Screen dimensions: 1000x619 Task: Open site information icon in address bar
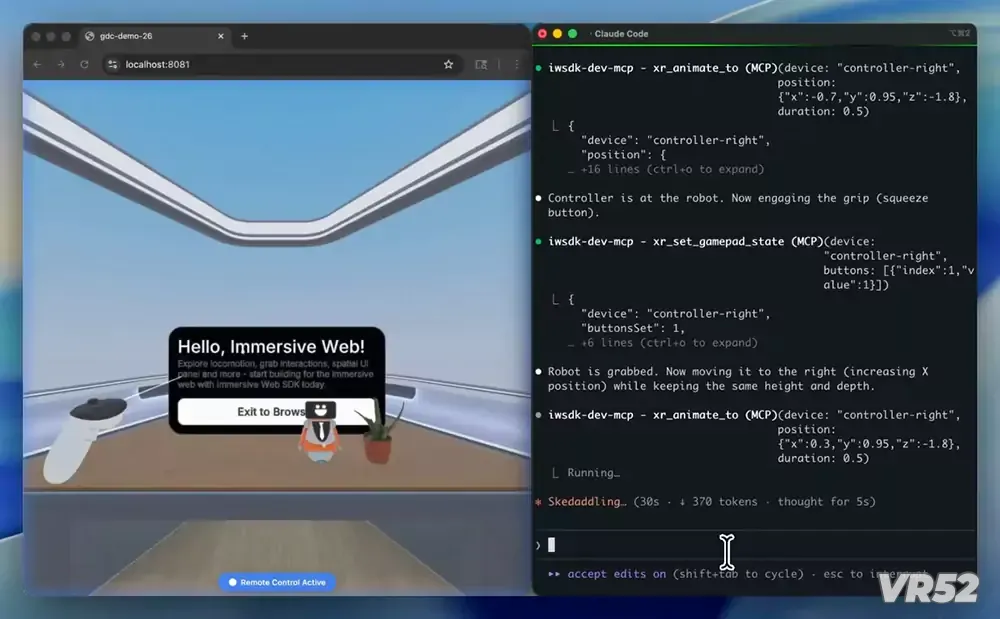[113, 64]
